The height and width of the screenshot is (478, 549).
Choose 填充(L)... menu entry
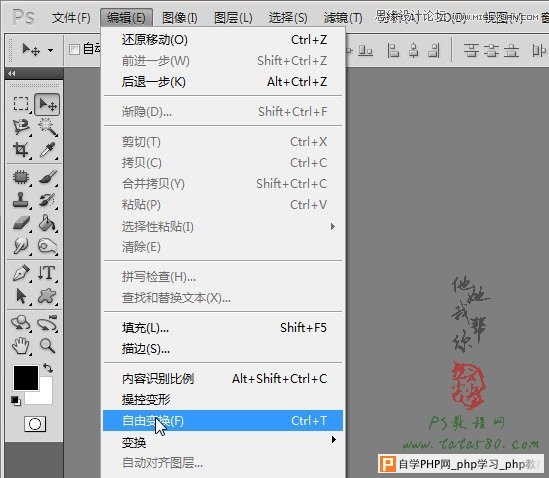223,328
